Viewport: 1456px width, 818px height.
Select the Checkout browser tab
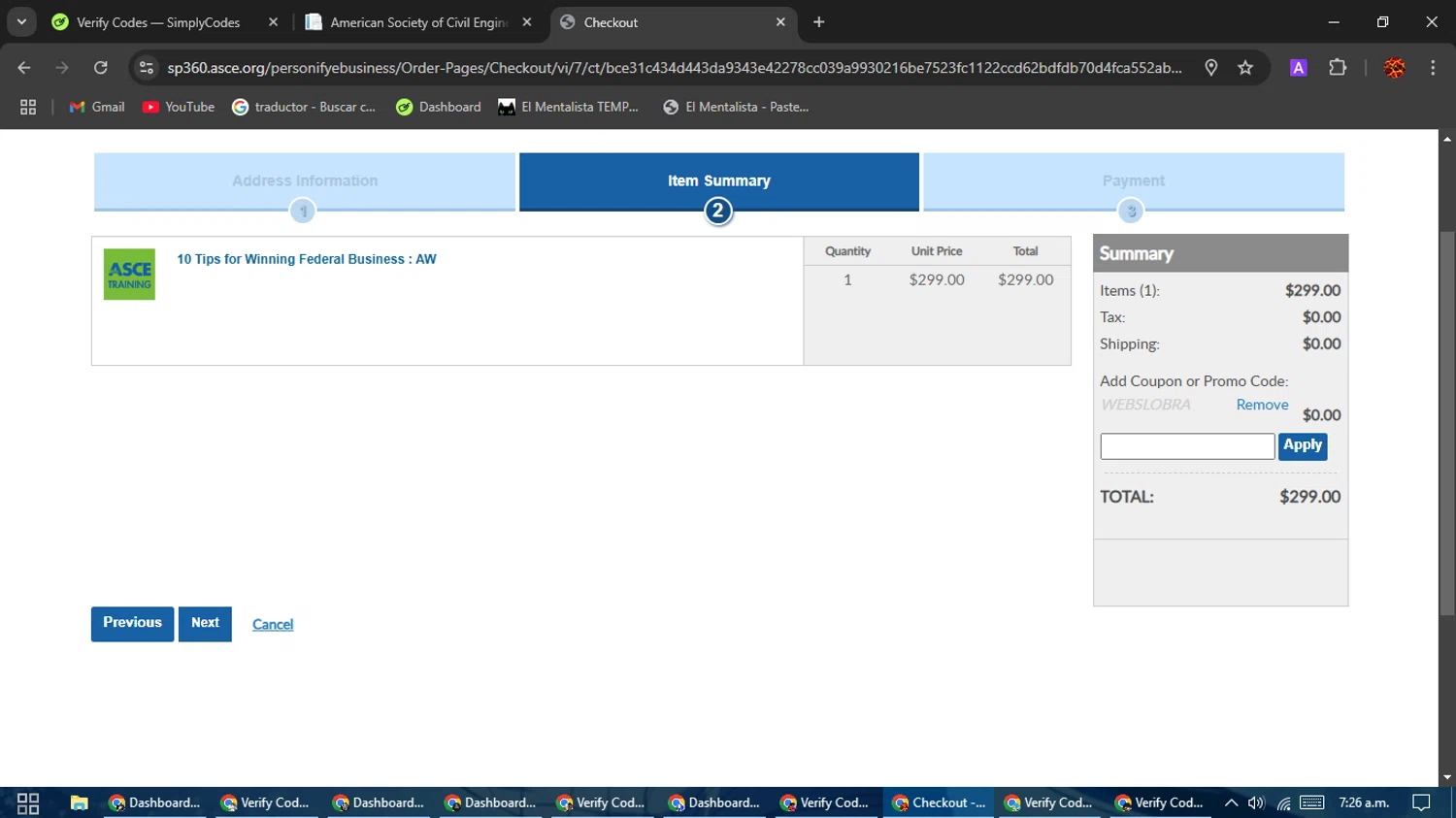(672, 22)
